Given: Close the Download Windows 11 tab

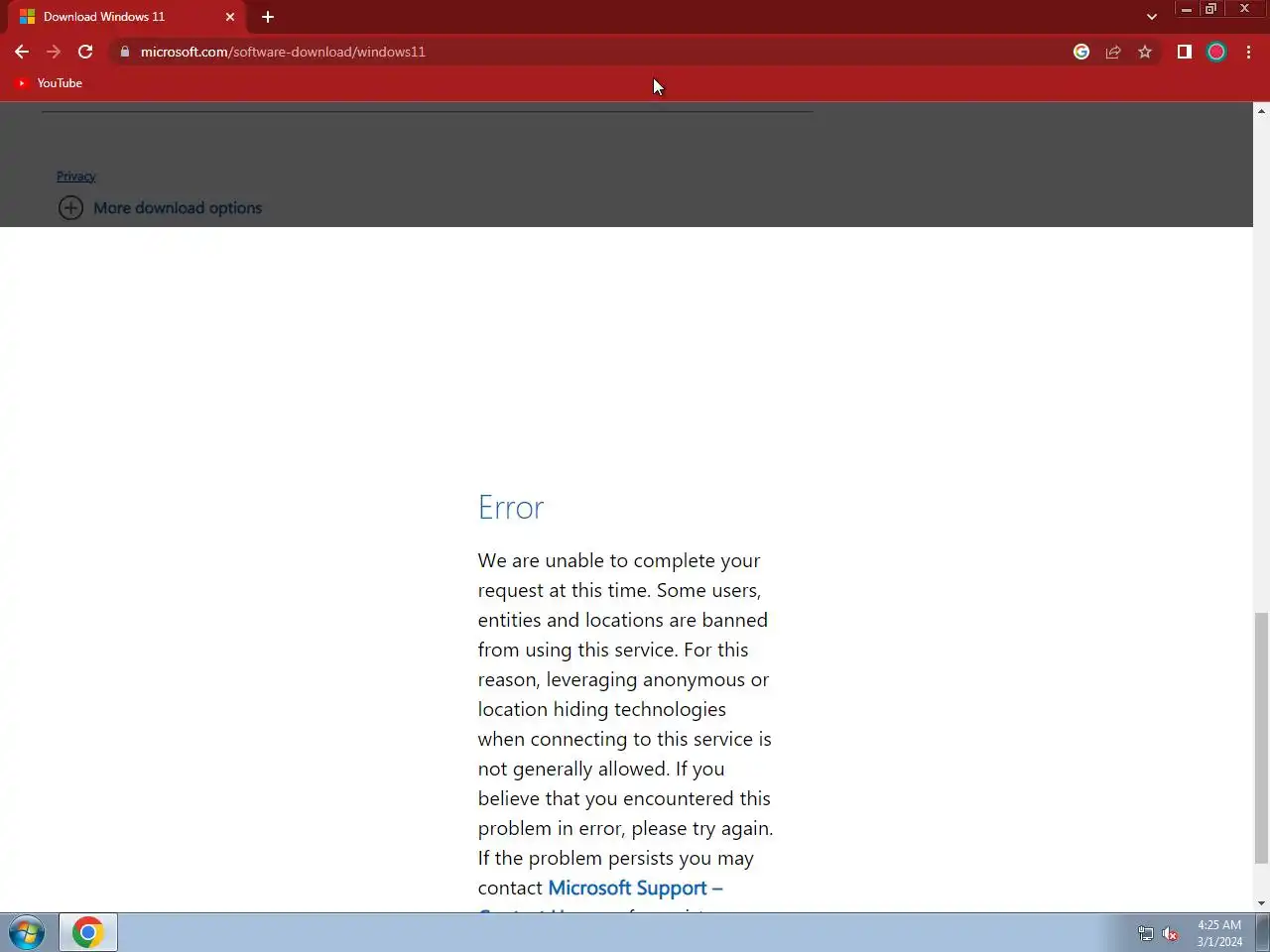Looking at the screenshot, I should [230, 17].
